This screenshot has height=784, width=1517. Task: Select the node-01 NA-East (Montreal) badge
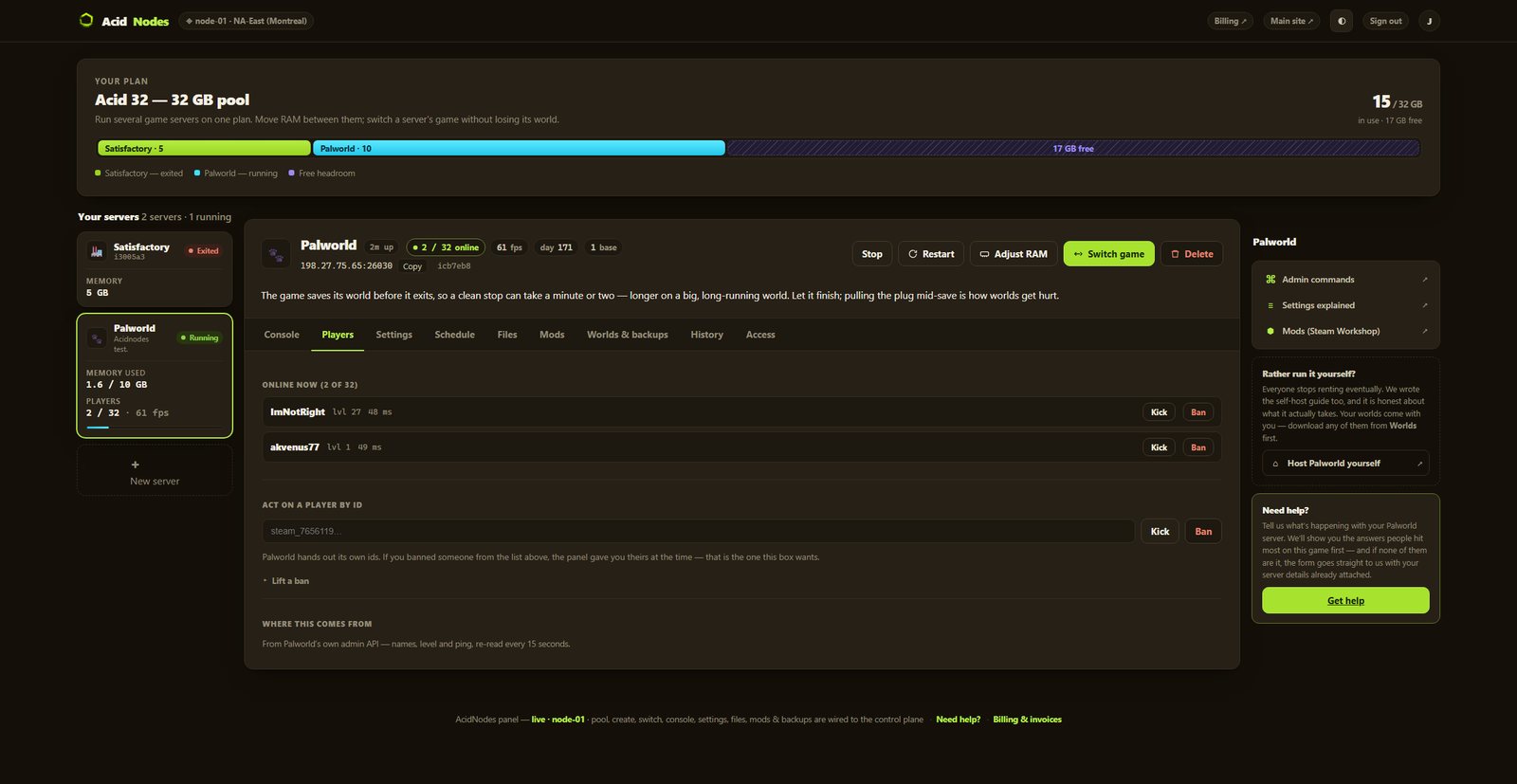coord(247,21)
